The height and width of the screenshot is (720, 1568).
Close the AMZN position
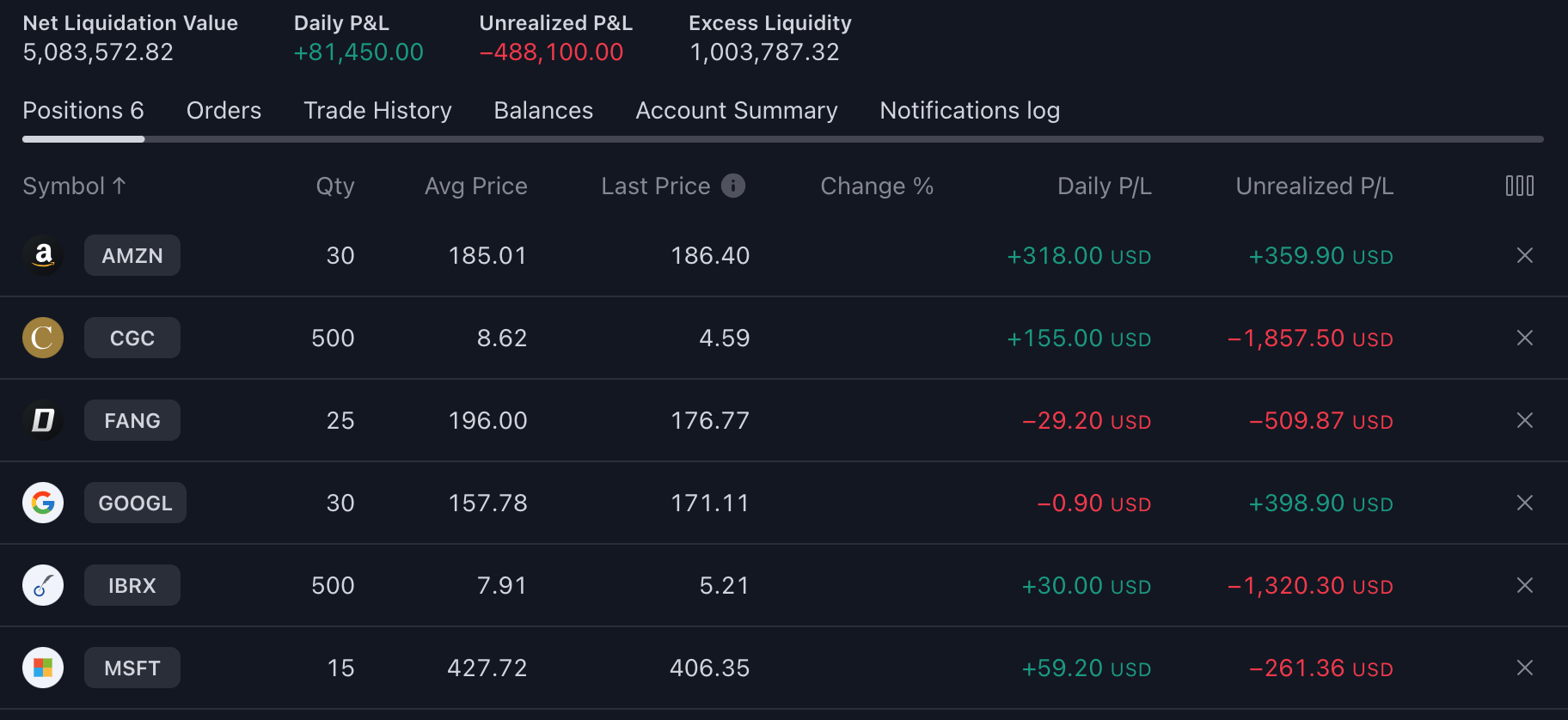click(1524, 255)
